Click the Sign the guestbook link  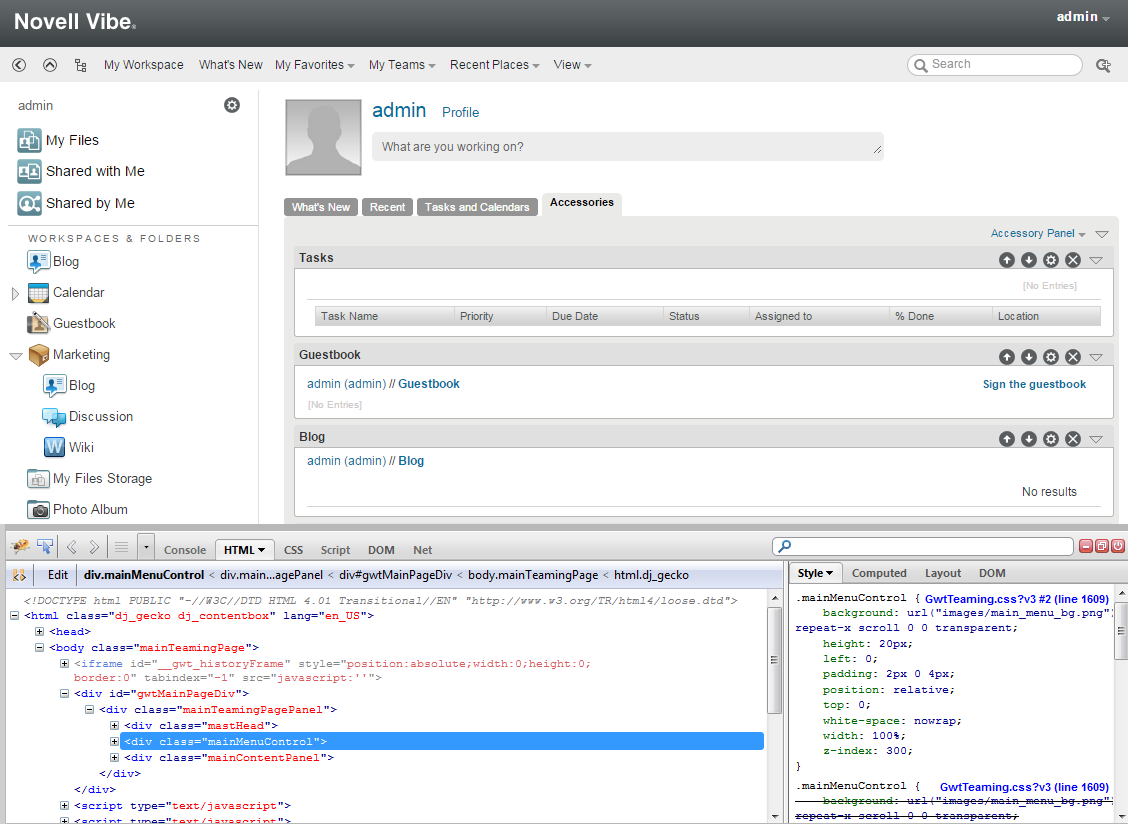[x=1034, y=384]
